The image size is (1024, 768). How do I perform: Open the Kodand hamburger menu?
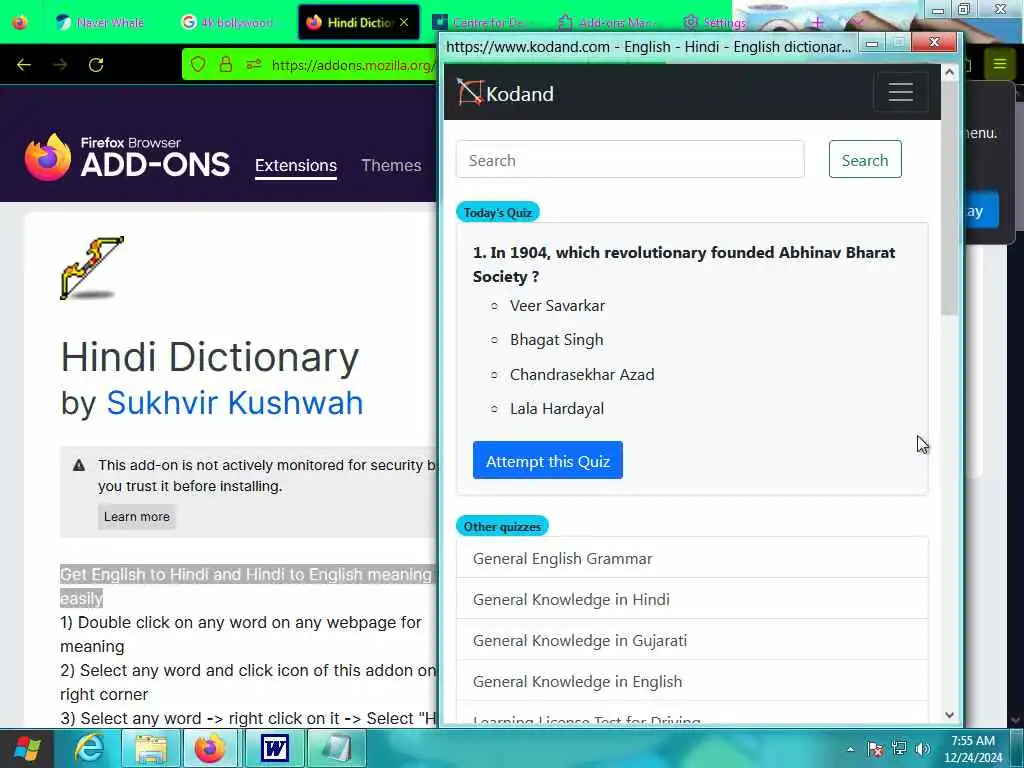(901, 92)
